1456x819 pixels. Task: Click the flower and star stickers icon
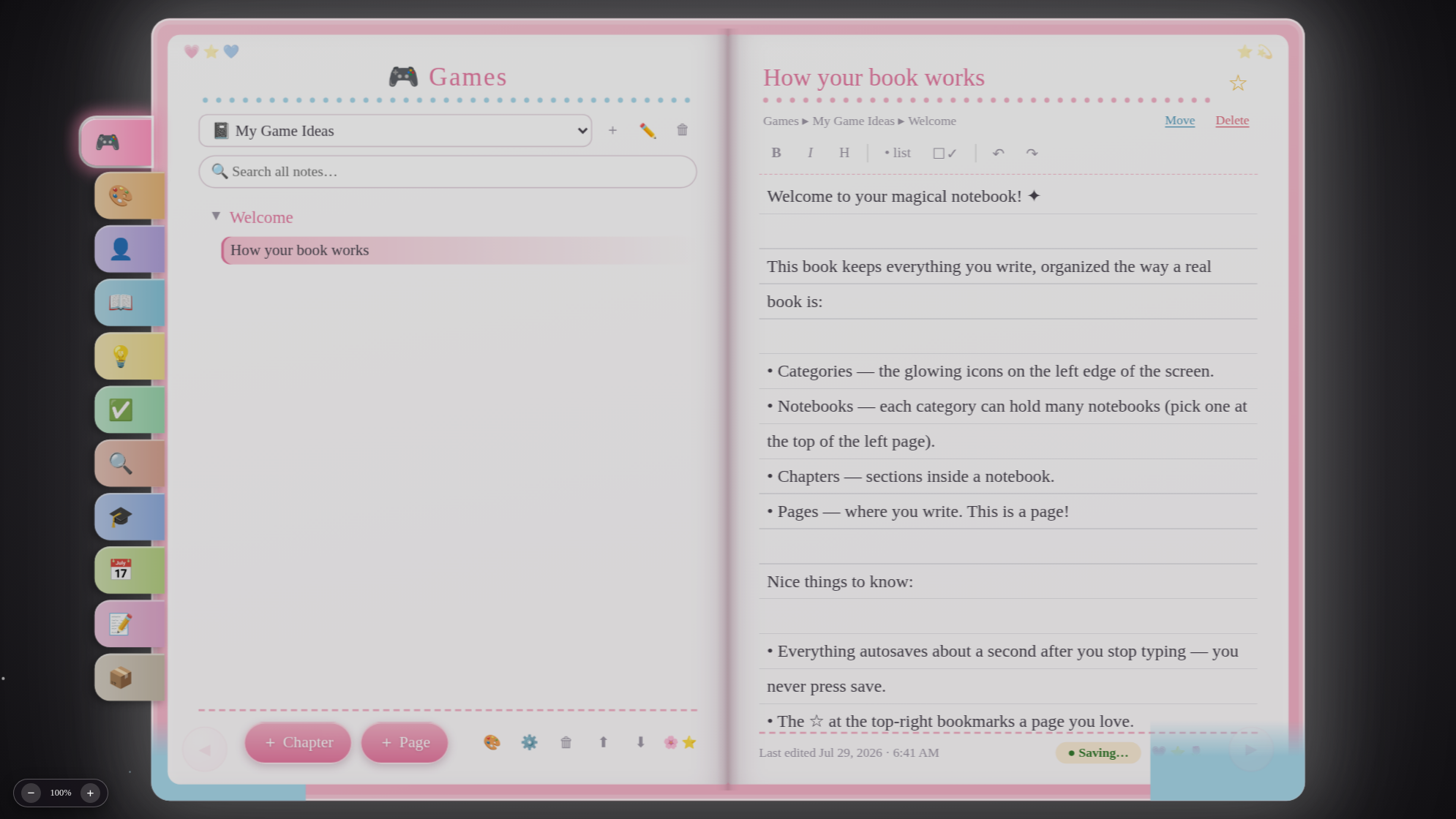[x=680, y=742]
